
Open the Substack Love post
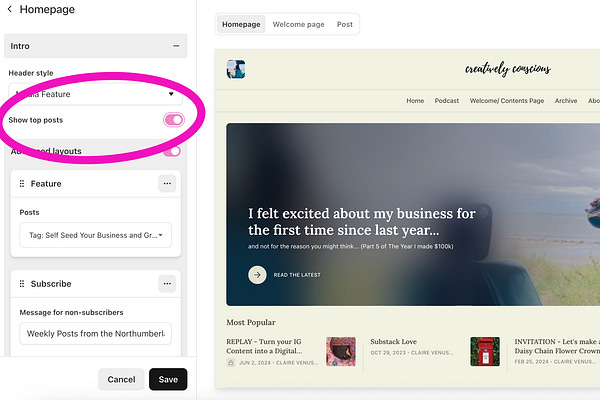pyautogui.click(x=393, y=341)
